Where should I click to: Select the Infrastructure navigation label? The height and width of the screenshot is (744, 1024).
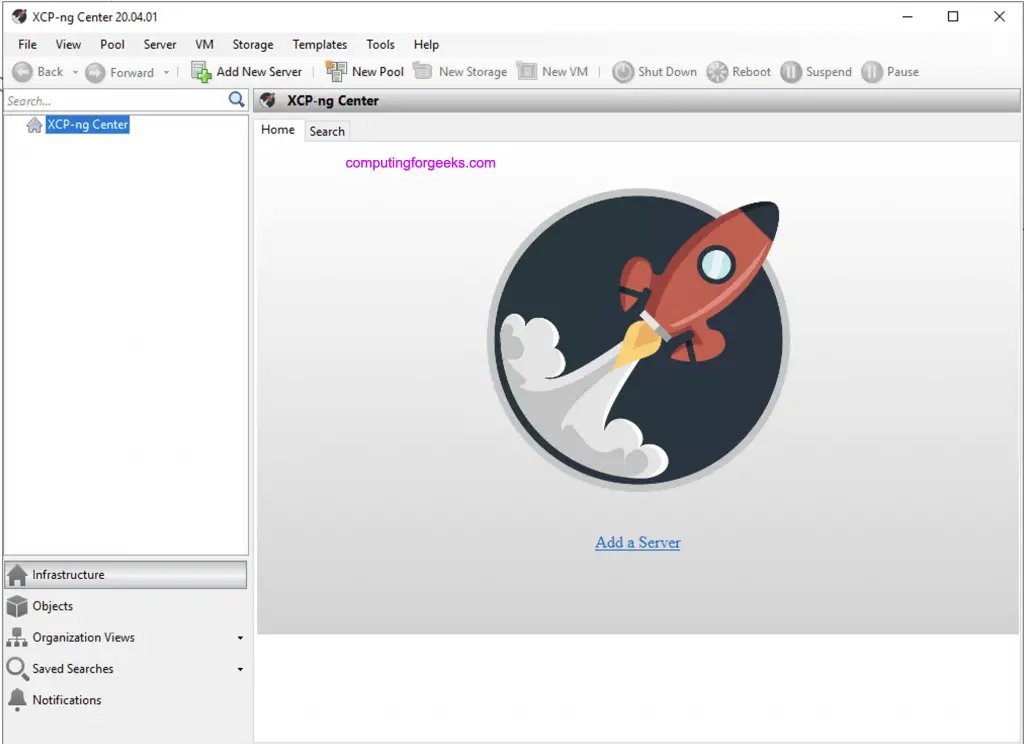[x=69, y=575]
